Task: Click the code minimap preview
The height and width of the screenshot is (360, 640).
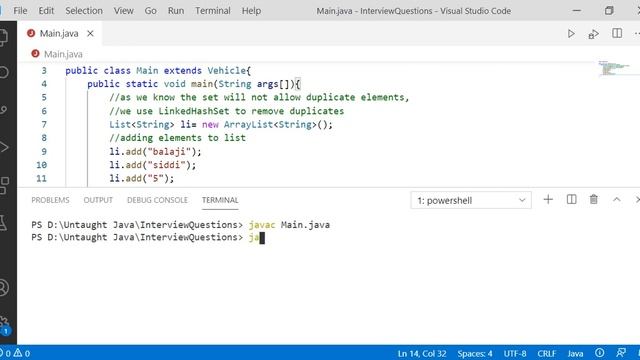Action: (x=616, y=68)
